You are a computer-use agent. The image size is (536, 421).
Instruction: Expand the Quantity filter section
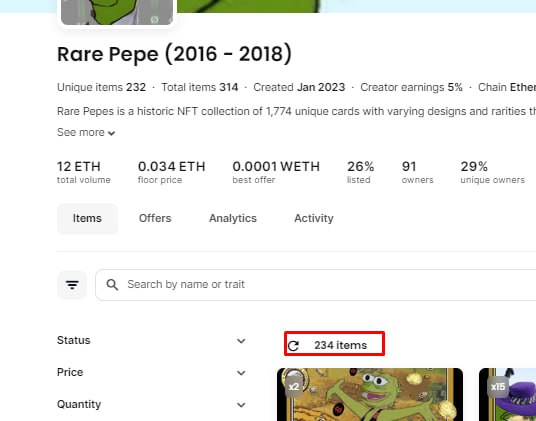(x=151, y=405)
